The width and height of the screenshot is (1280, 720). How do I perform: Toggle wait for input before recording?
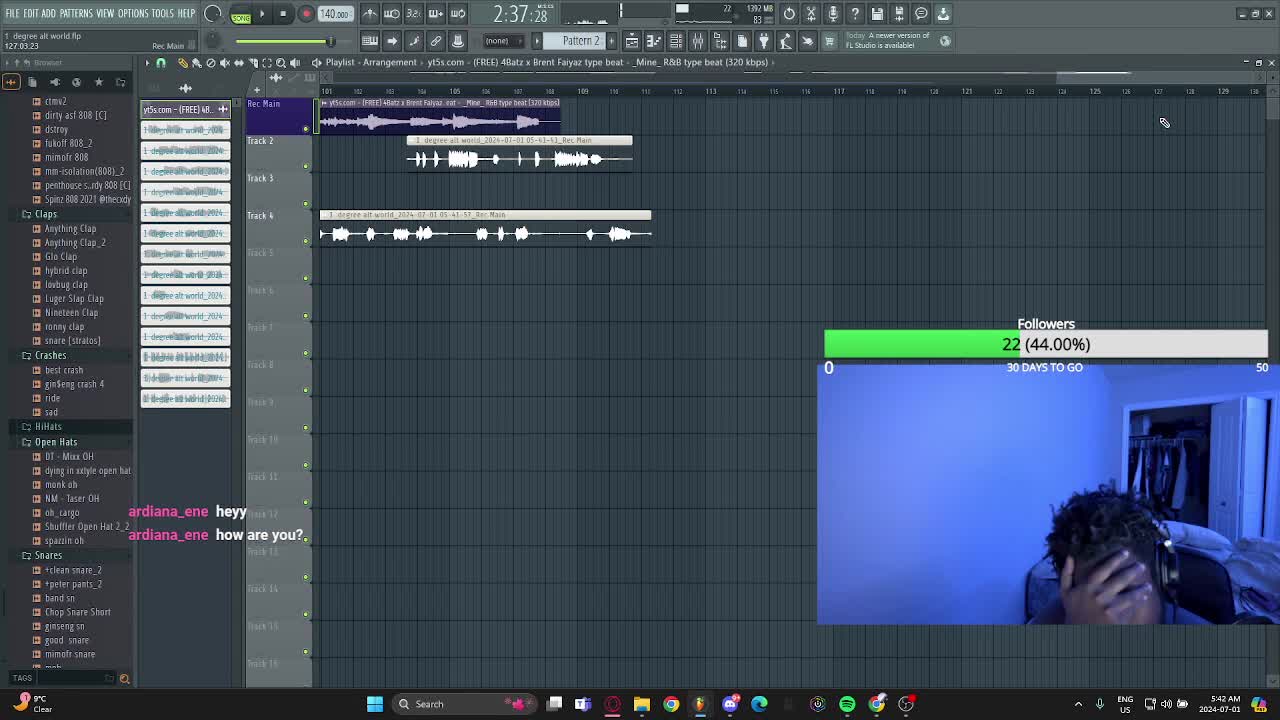392,14
